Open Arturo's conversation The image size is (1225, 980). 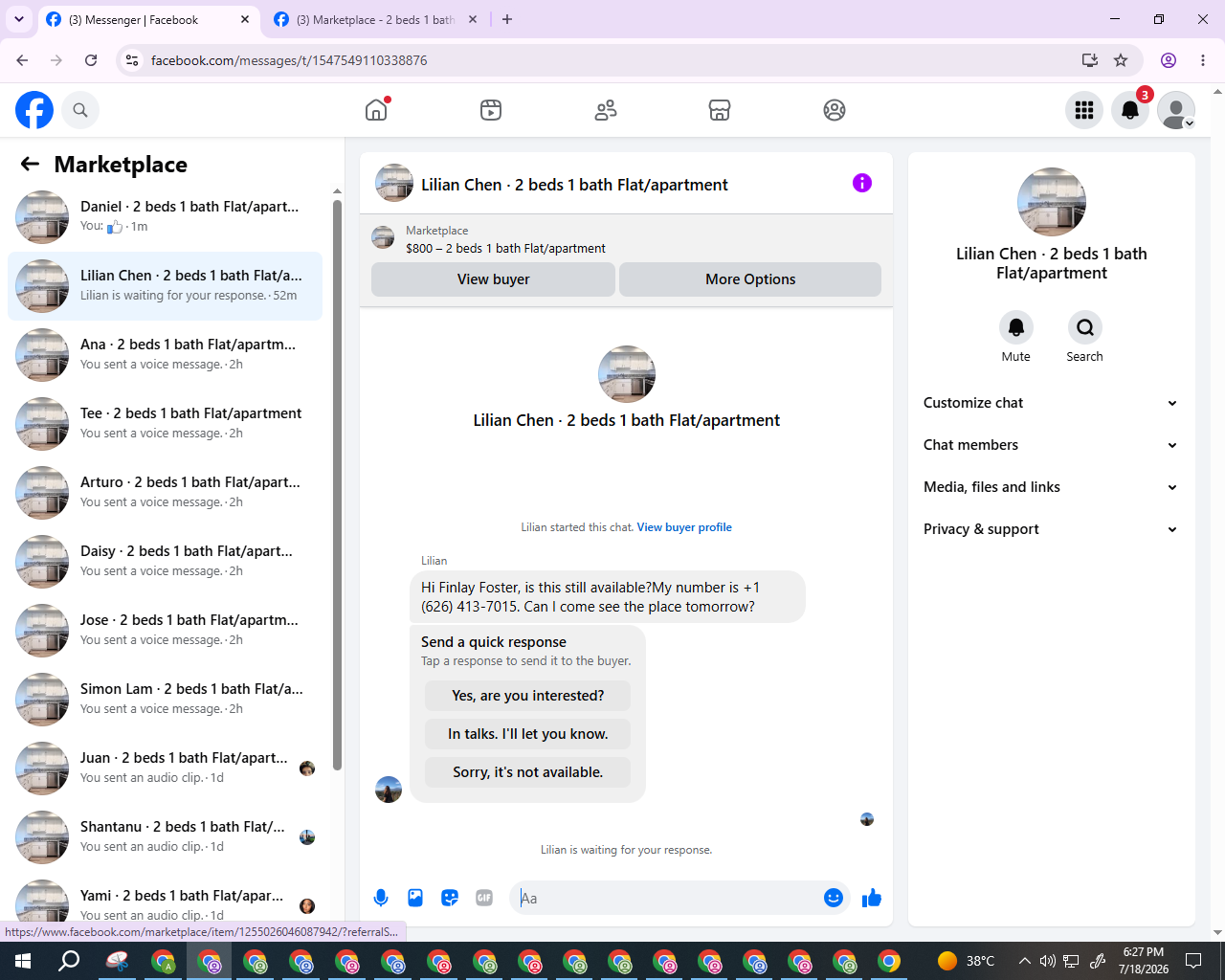pyautogui.click(x=165, y=493)
